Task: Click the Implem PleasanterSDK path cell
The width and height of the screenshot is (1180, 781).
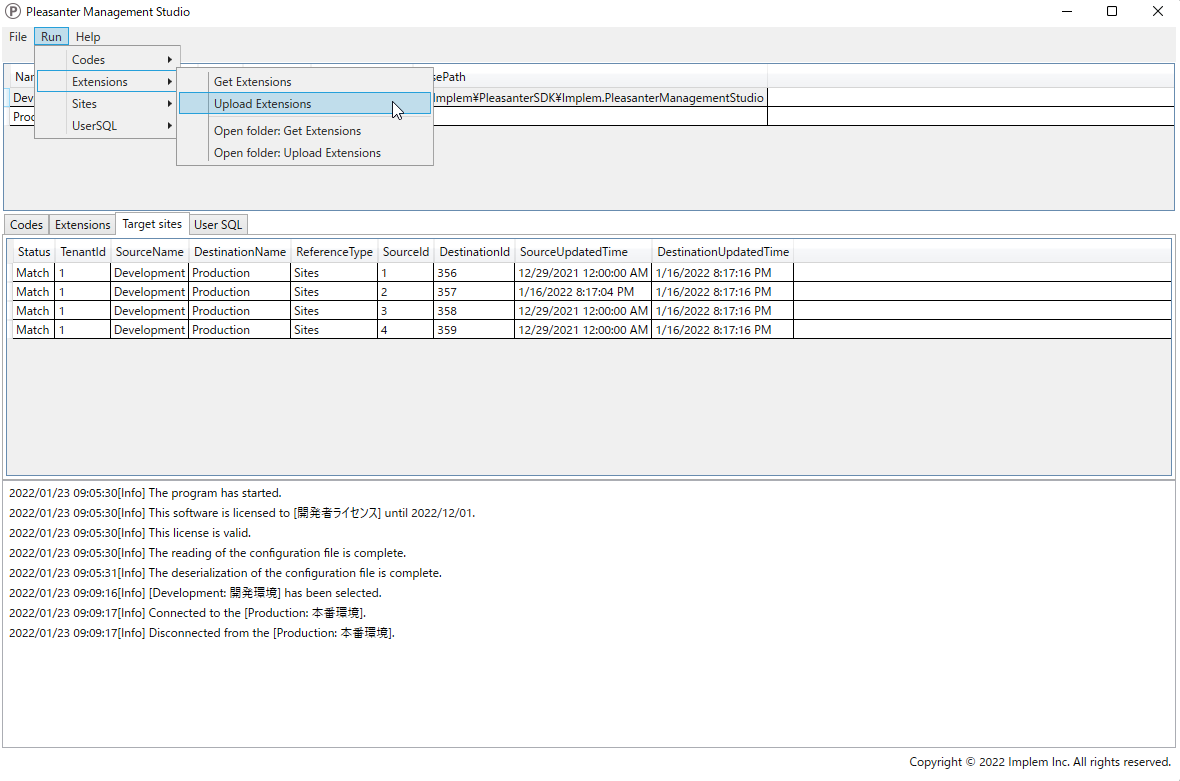Action: [x=598, y=98]
